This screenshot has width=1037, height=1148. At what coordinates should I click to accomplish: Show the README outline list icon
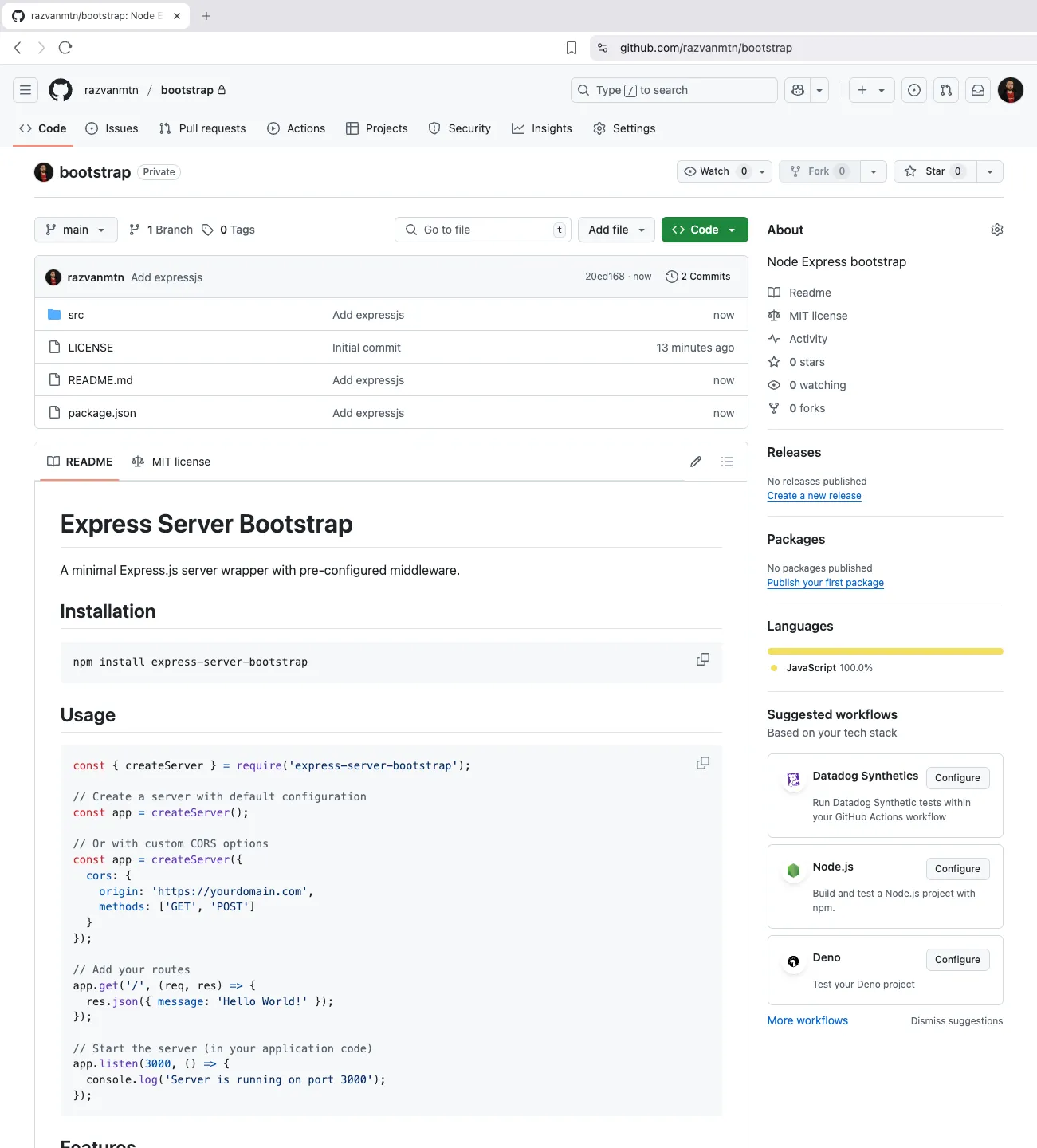click(727, 462)
